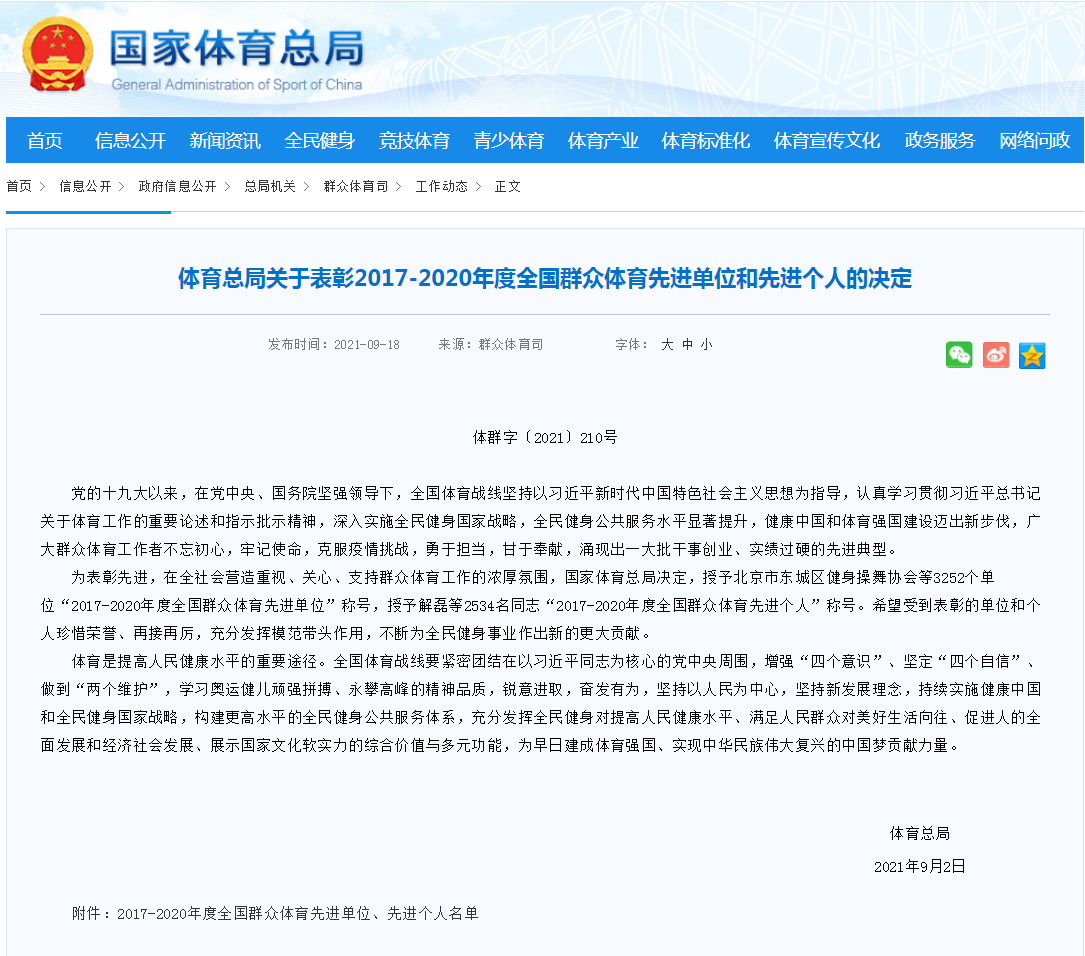Screen dimensions: 1085x956
Task: Set font size to 小 (small)
Action: (707, 344)
